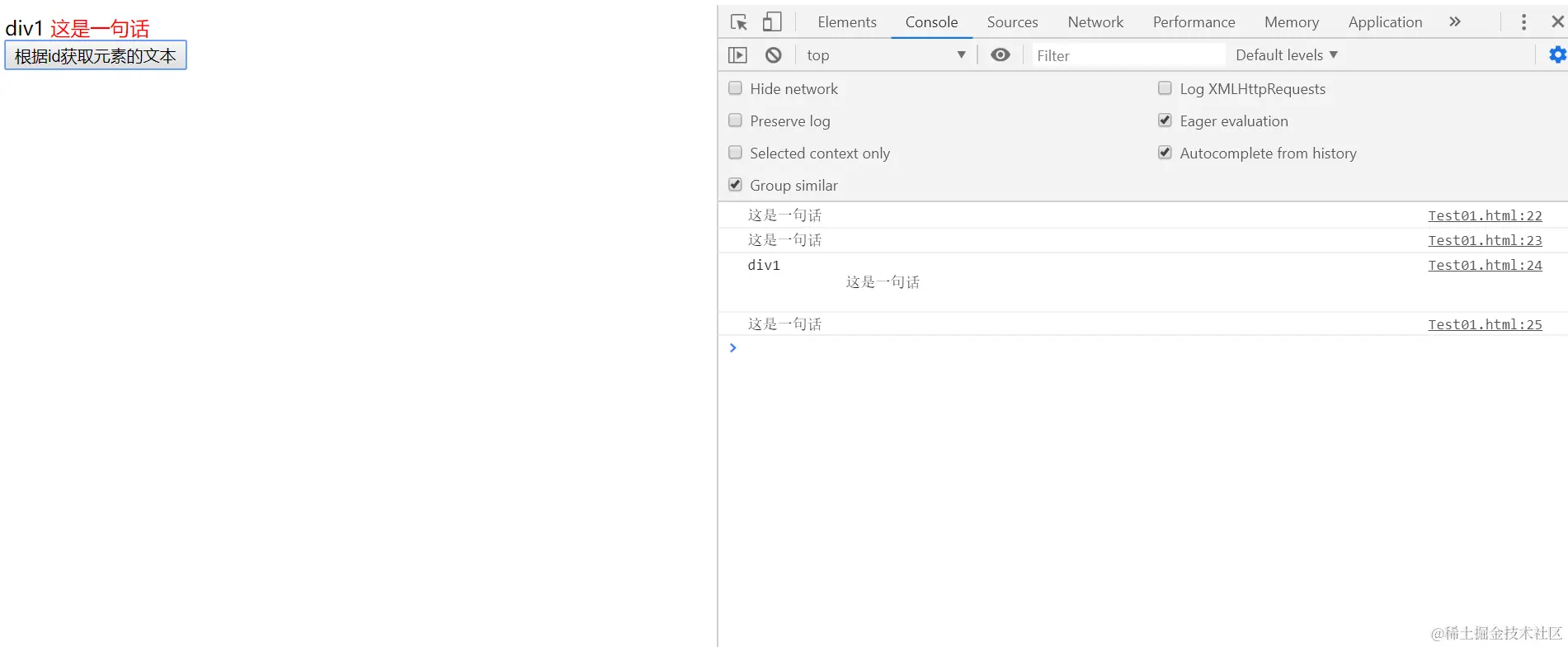Show more DevTools tabs chevron
Viewport: 1568px width, 647px height.
pos(1455,22)
